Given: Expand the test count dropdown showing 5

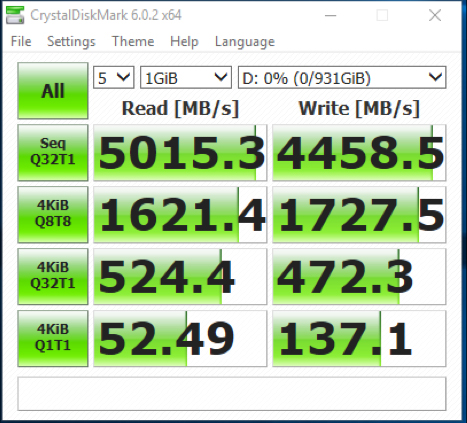Looking at the screenshot, I should pyautogui.click(x=114, y=78).
